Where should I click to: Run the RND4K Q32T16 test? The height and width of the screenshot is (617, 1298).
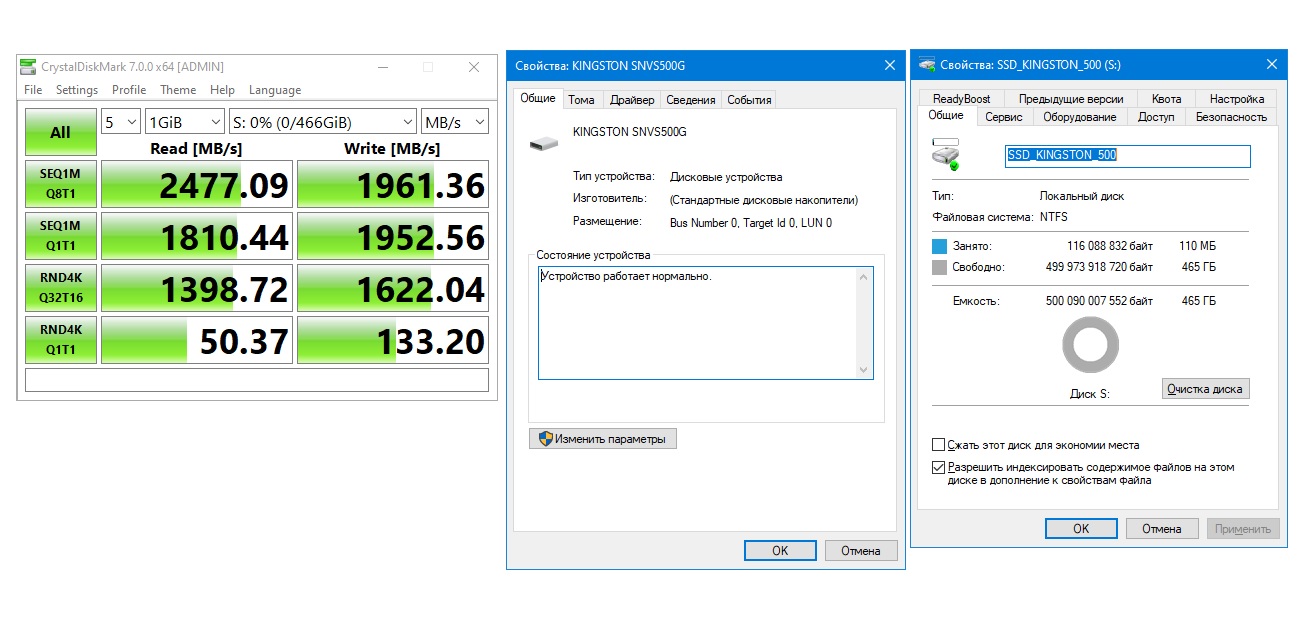[61, 288]
